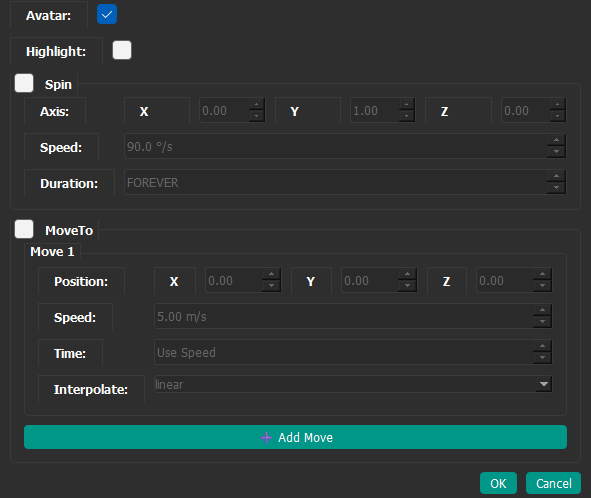
Task: Decrease Move Speed with down arrow
Action: click(x=542, y=322)
